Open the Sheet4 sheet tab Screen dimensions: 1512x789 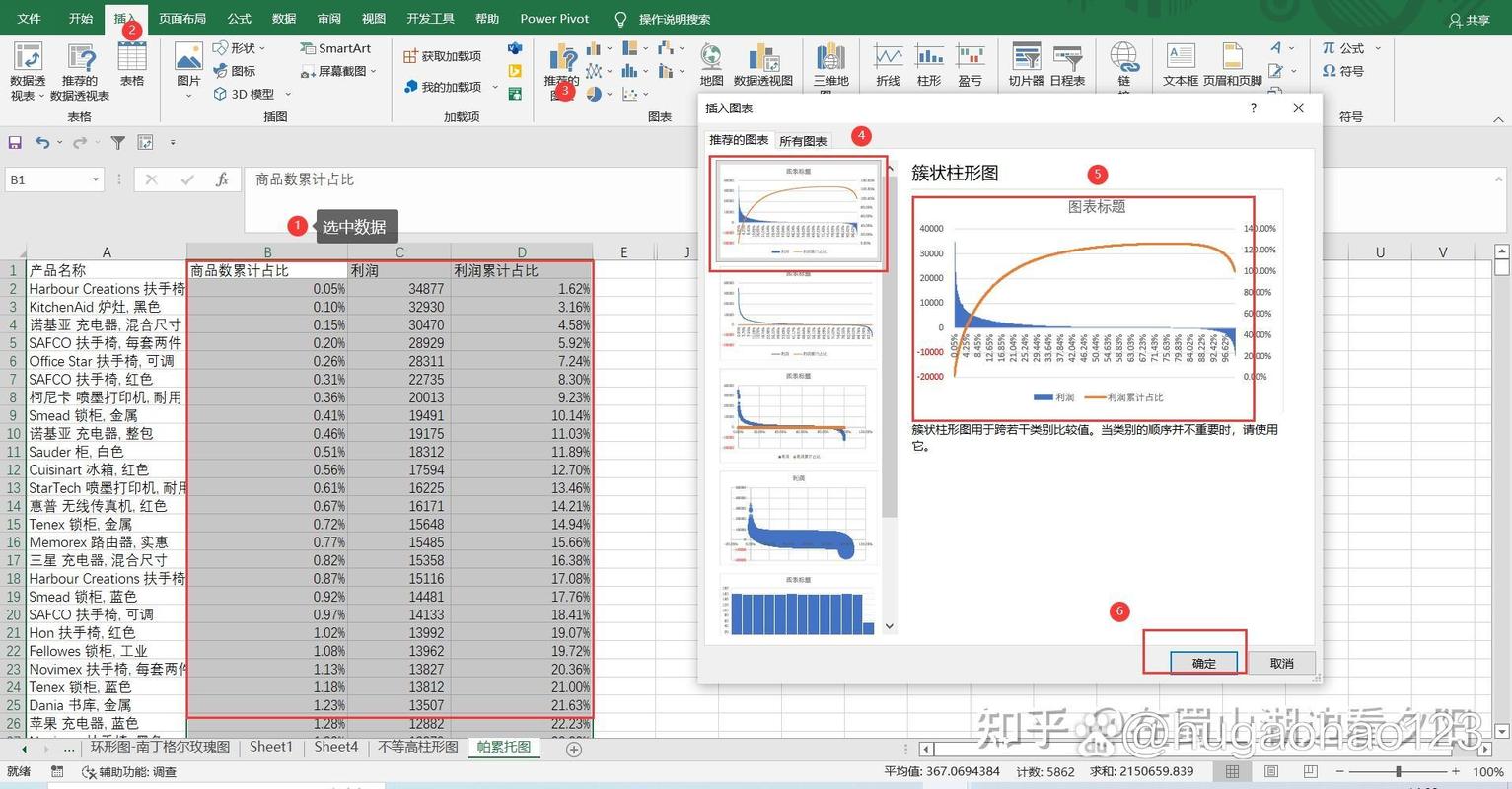(336, 748)
